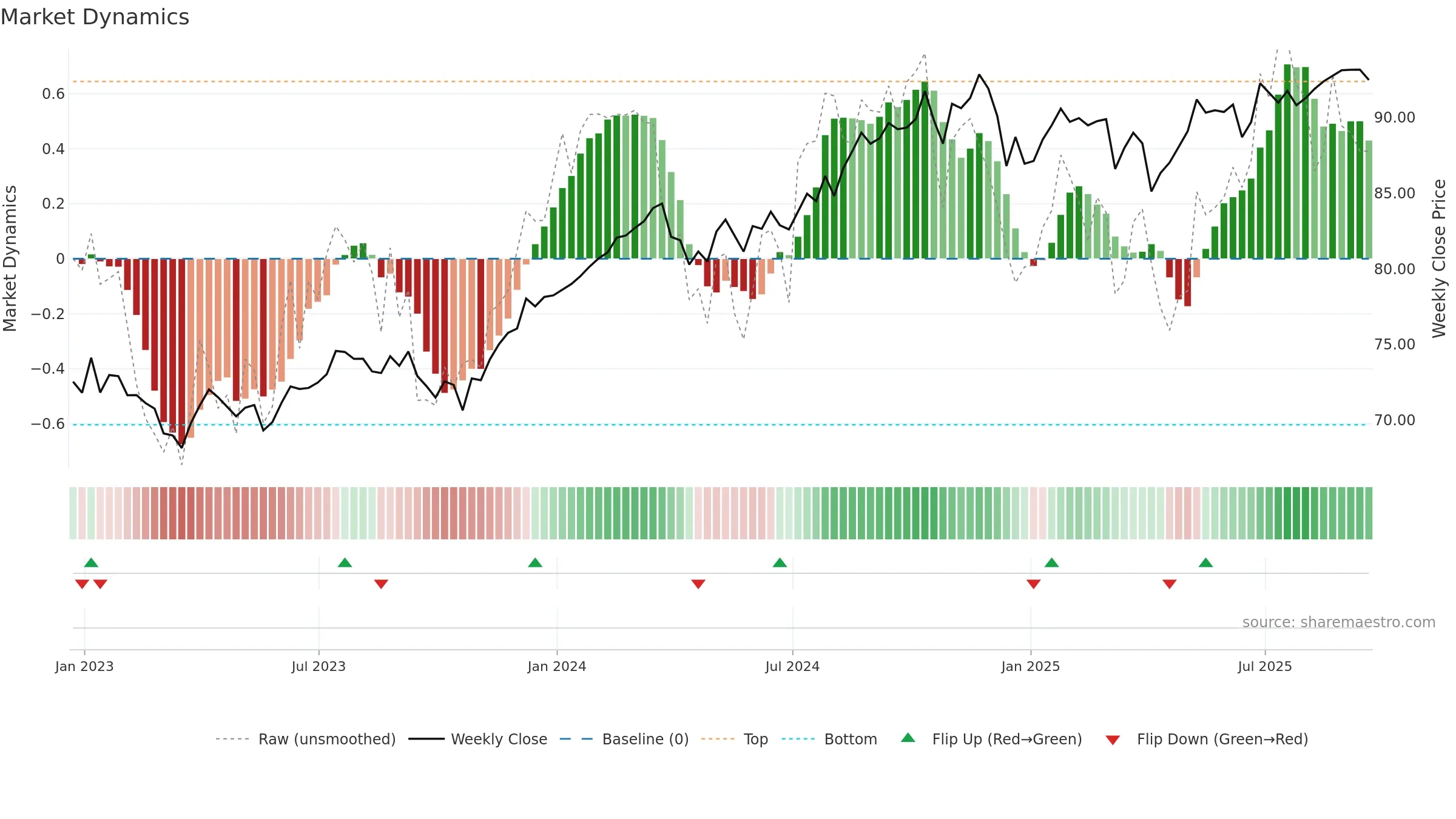Click the Flip Up marker just before Jul 2024
This screenshot has width=1456, height=819.
tap(780, 562)
